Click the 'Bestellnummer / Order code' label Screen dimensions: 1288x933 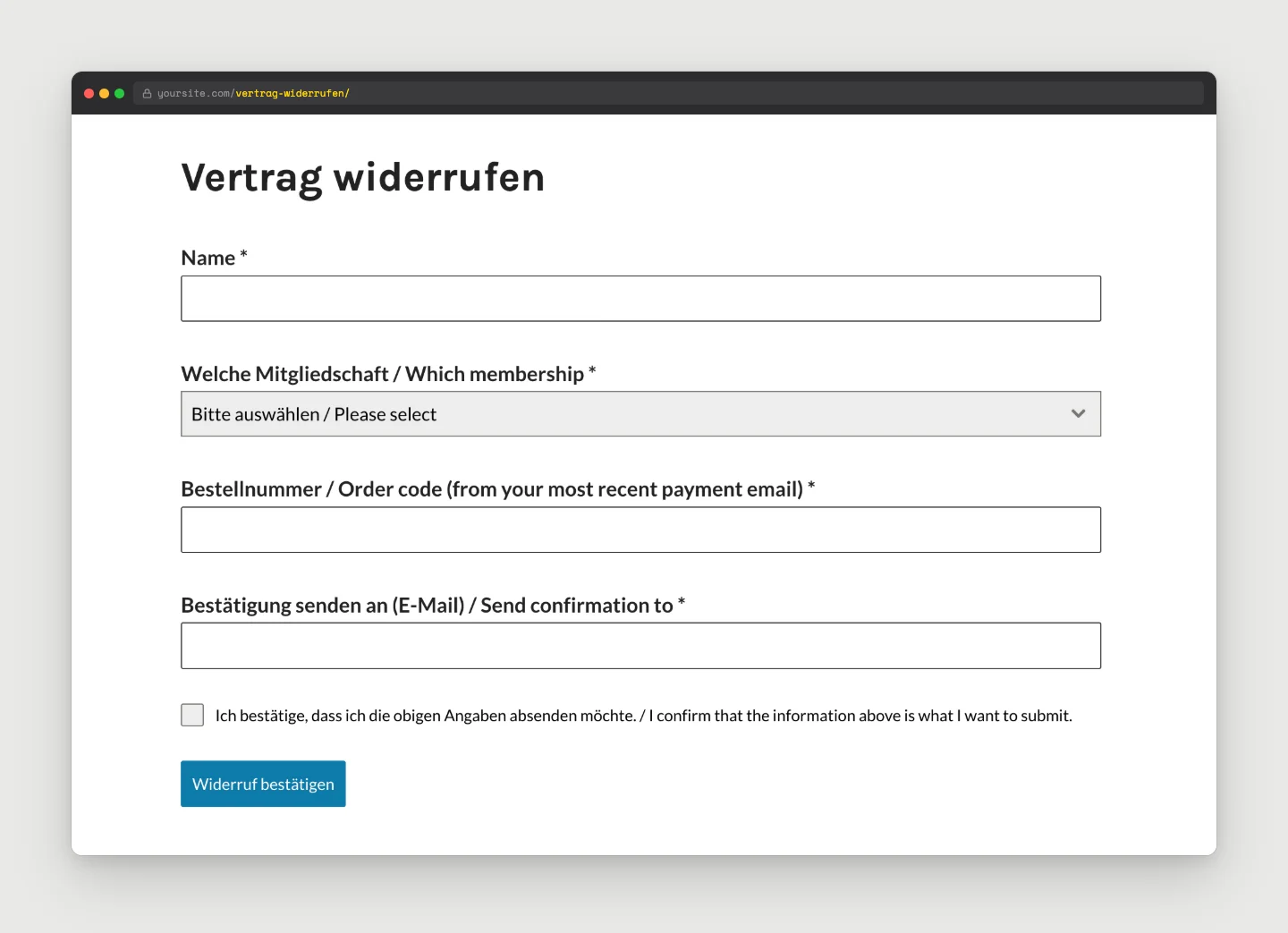point(497,489)
